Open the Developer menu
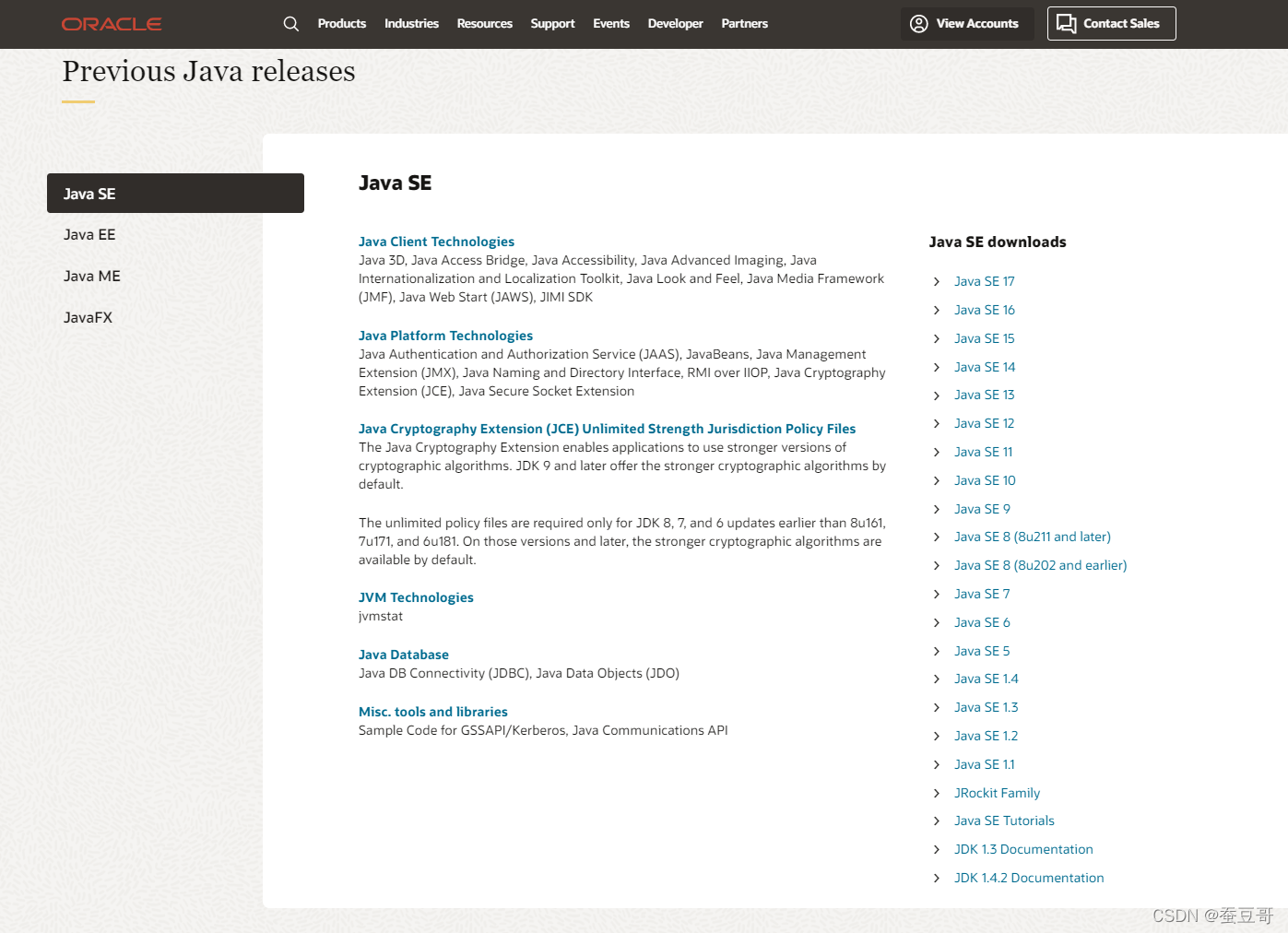 pyautogui.click(x=675, y=24)
